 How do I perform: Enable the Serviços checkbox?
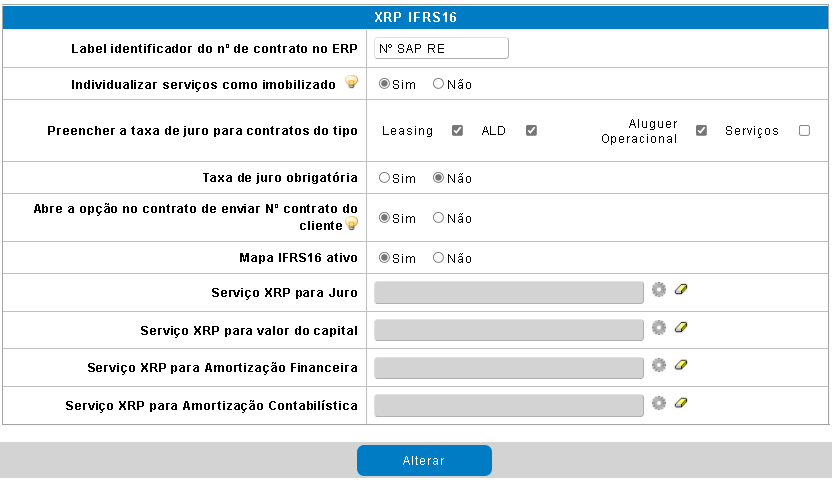click(804, 130)
